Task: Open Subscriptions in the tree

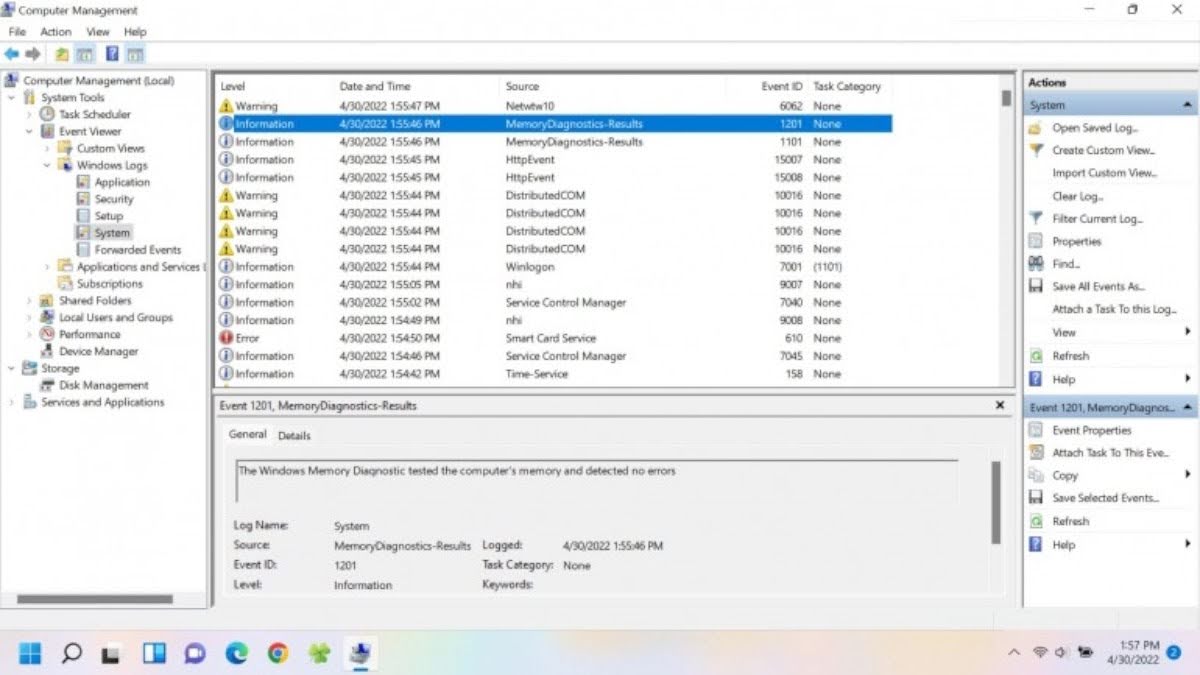Action: pyautogui.click(x=110, y=284)
